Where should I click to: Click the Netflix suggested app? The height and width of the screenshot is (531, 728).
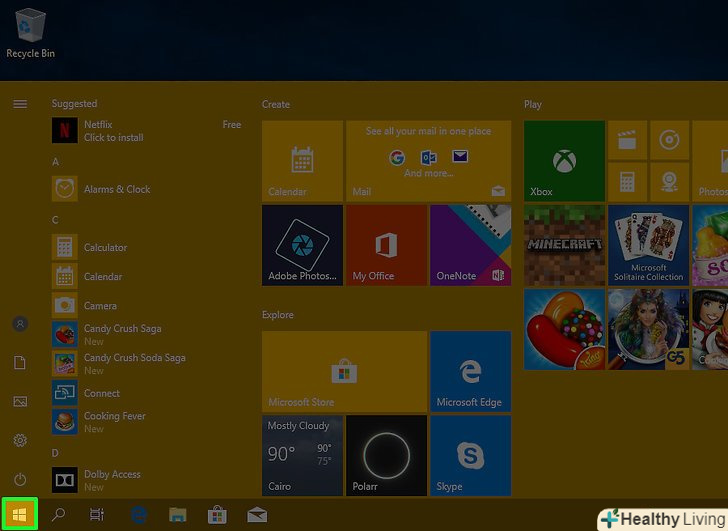pyautogui.click(x=146, y=130)
